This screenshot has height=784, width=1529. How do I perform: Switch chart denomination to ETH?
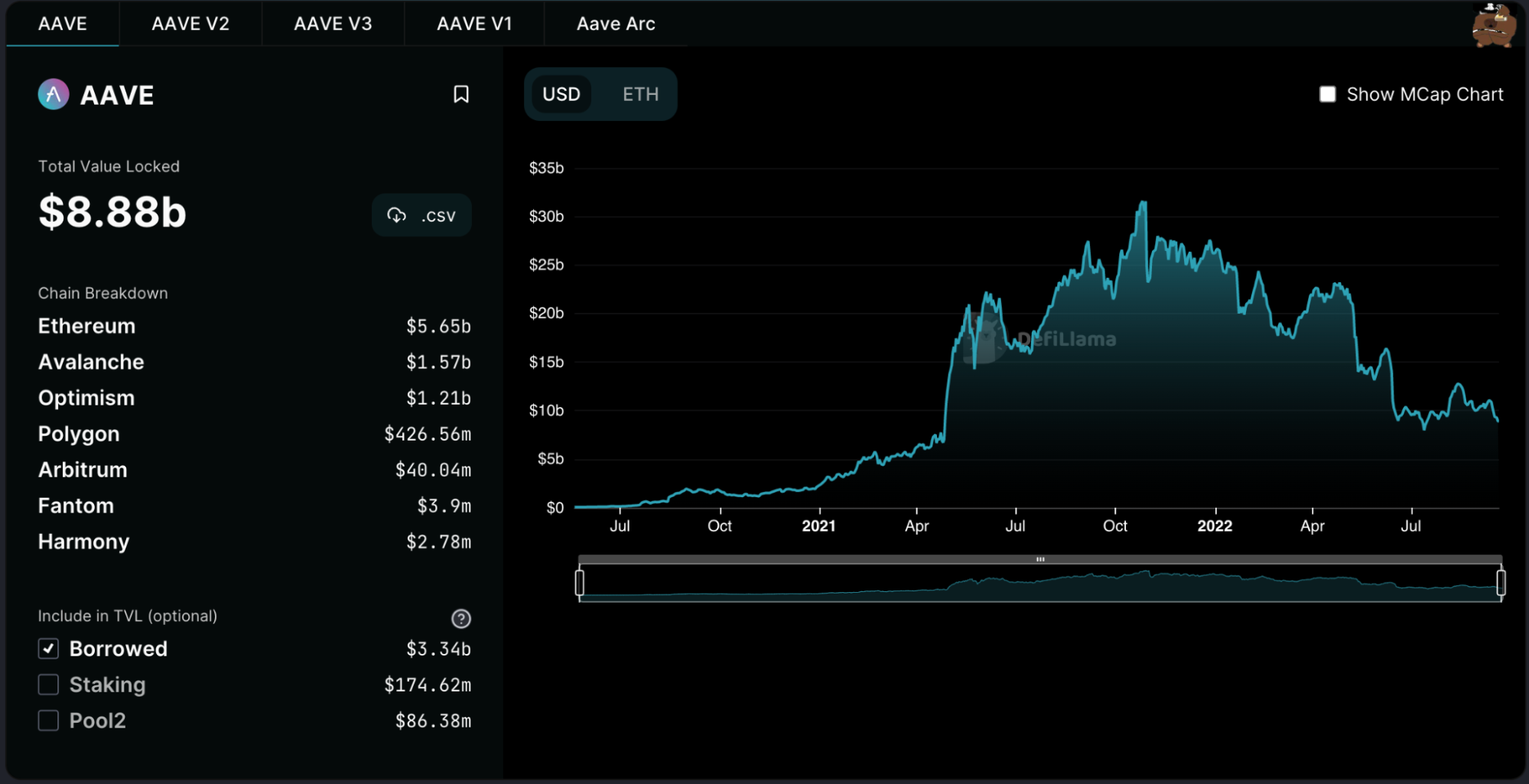(640, 94)
